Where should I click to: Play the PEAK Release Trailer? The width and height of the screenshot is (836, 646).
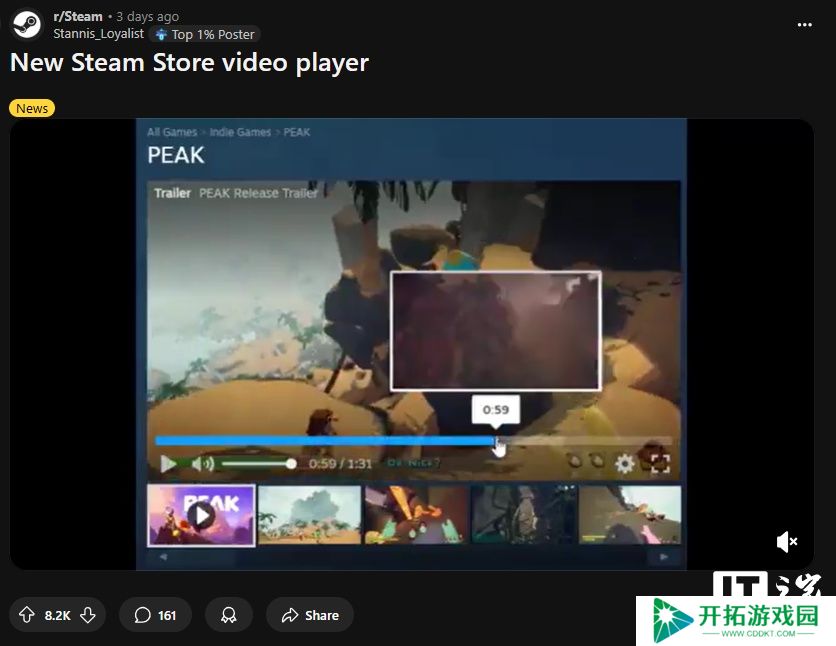(x=168, y=464)
